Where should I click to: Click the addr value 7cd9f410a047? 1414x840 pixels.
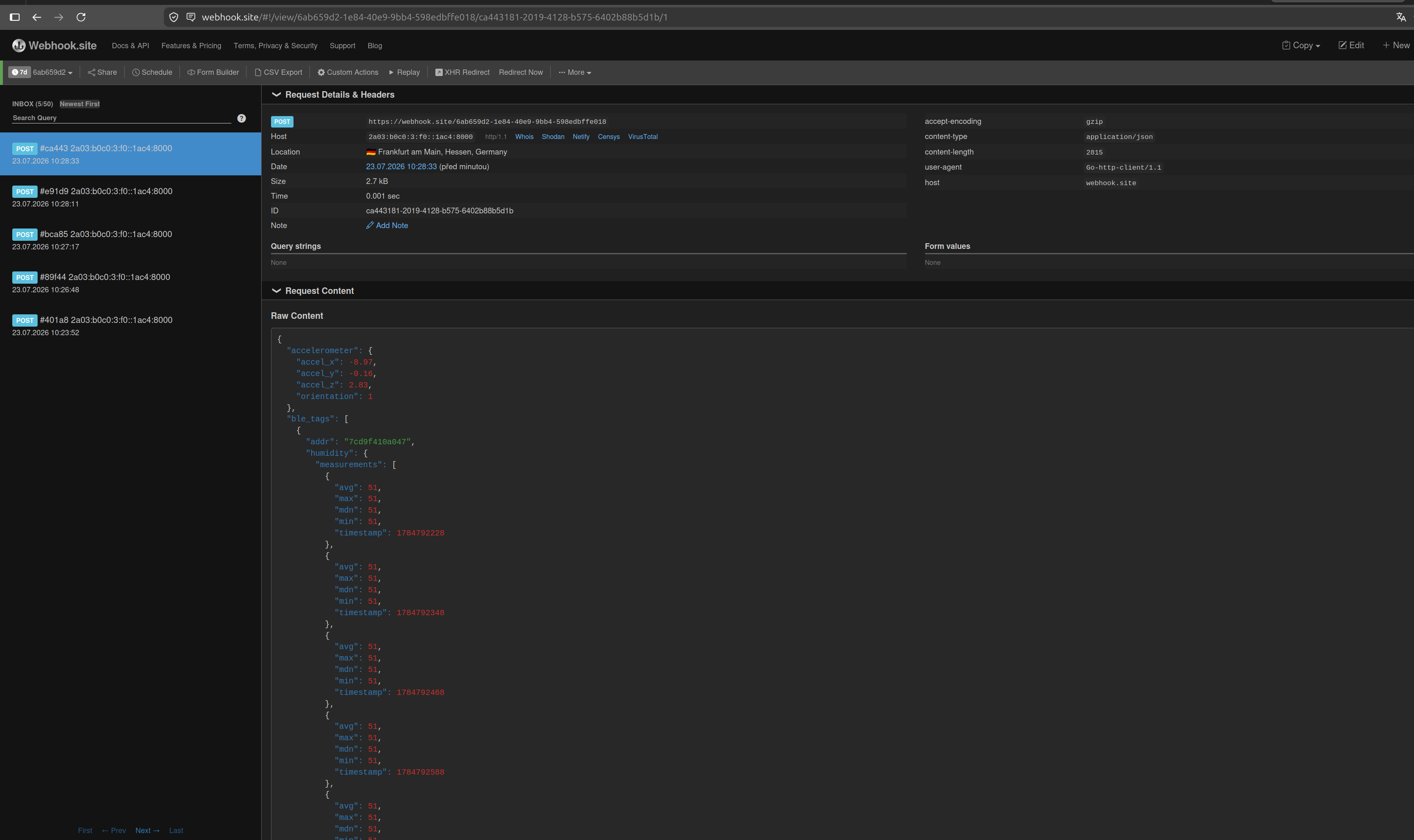[378, 441]
